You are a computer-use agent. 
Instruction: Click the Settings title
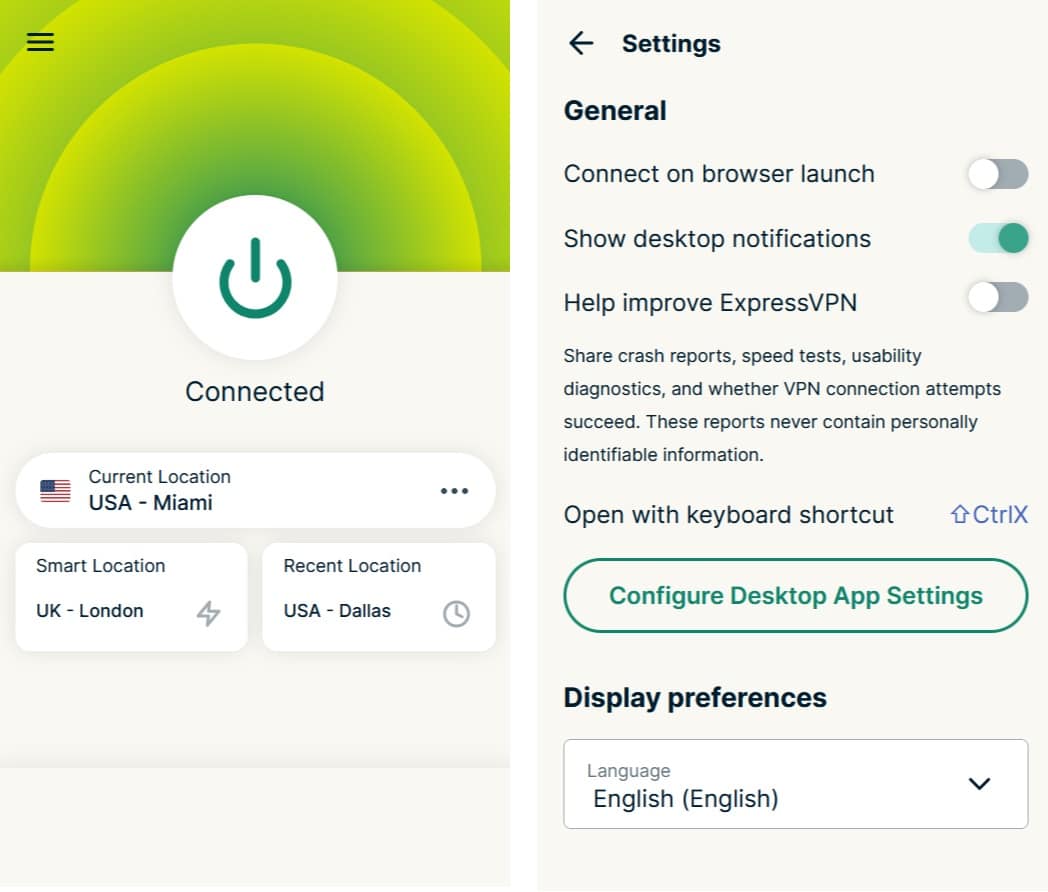(671, 44)
